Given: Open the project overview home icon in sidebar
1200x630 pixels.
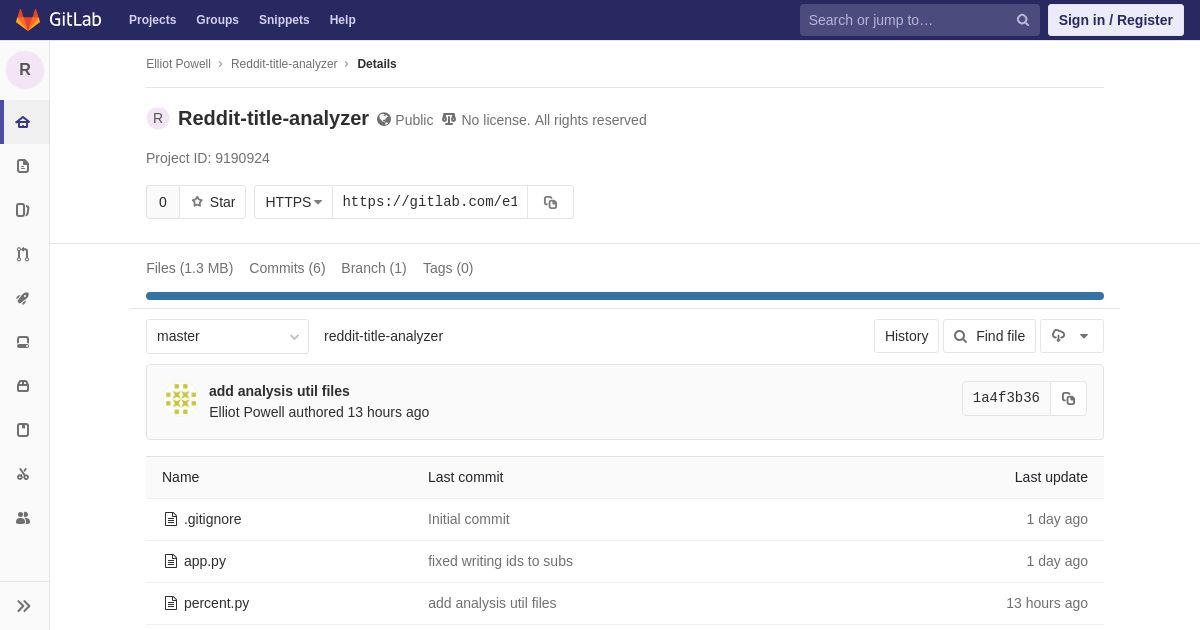Looking at the screenshot, I should pos(23,122).
